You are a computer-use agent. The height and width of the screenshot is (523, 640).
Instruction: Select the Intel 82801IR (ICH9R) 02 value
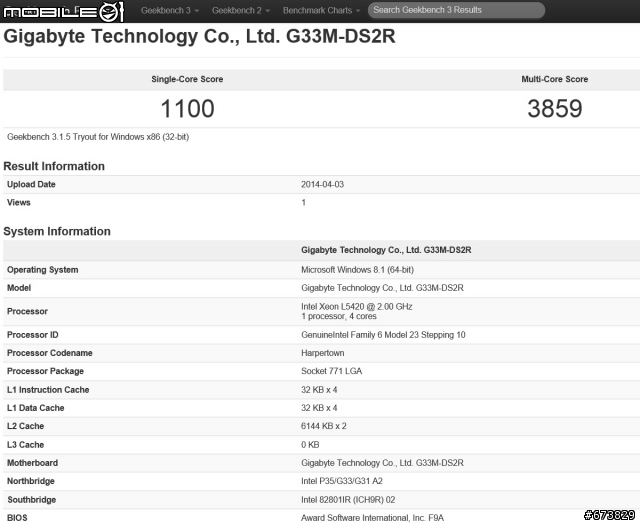[348, 500]
